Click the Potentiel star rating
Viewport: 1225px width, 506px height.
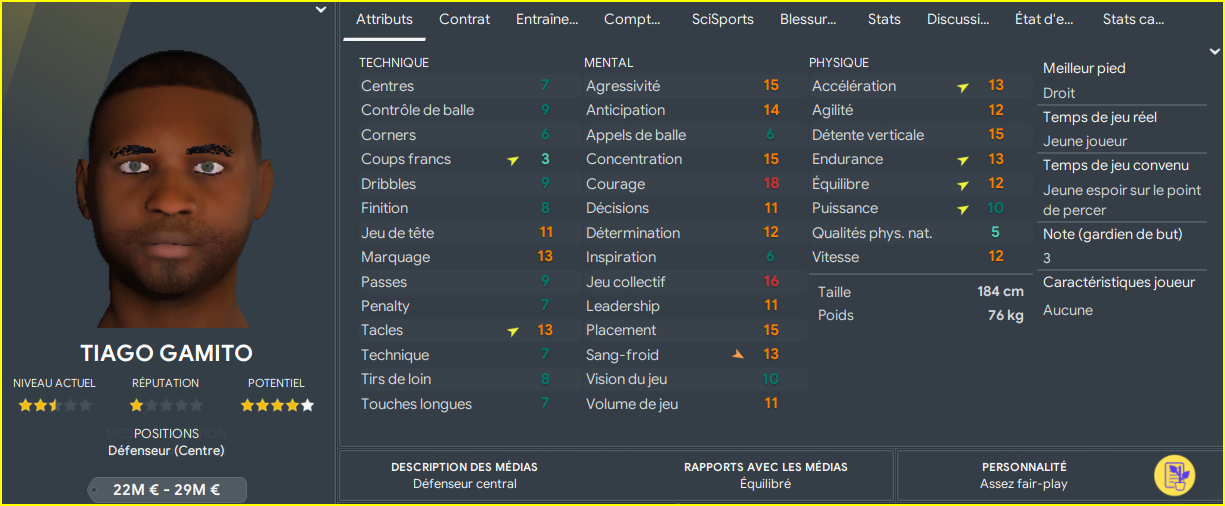coord(277,405)
